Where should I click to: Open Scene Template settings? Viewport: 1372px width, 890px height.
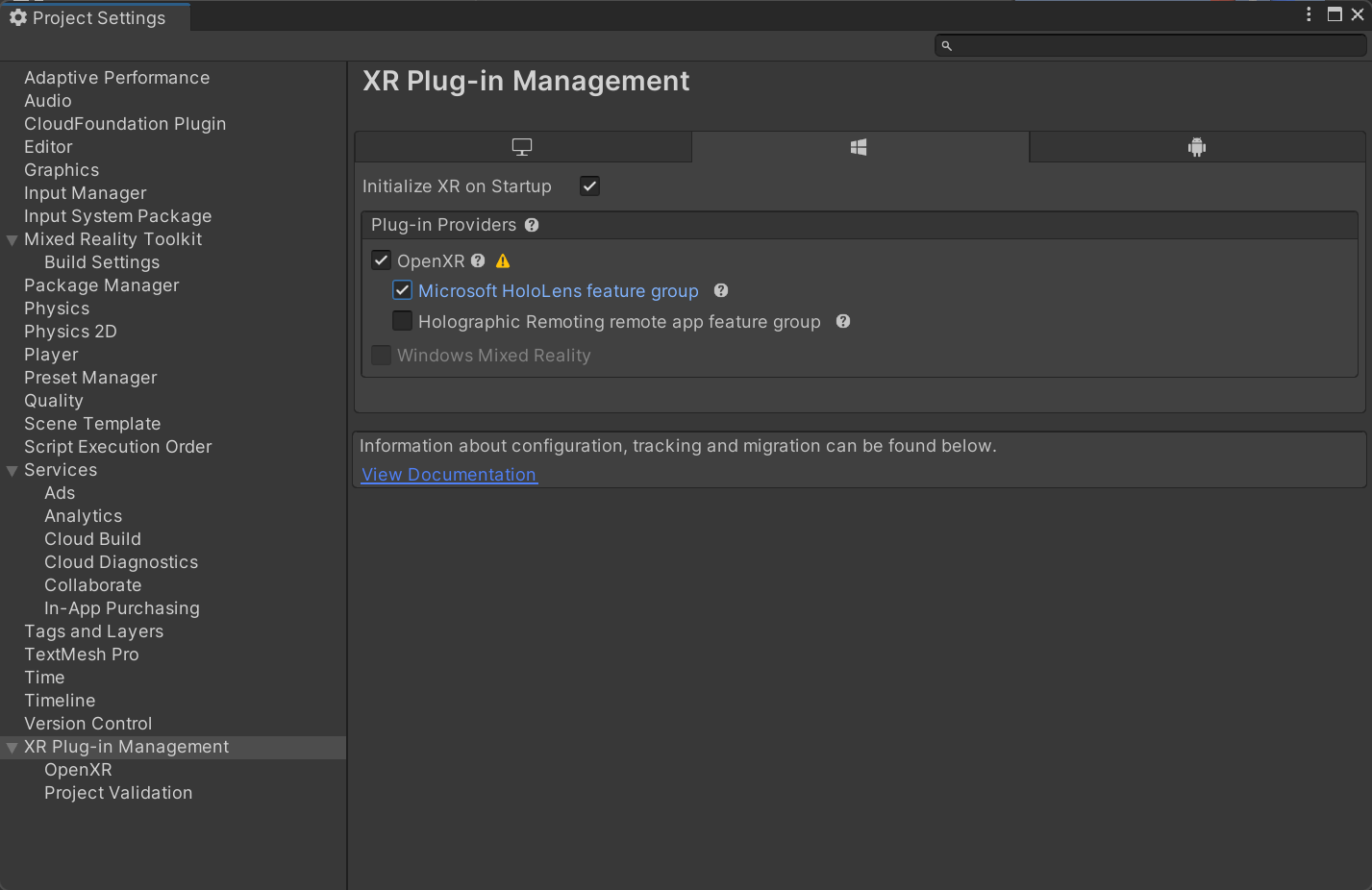click(92, 424)
